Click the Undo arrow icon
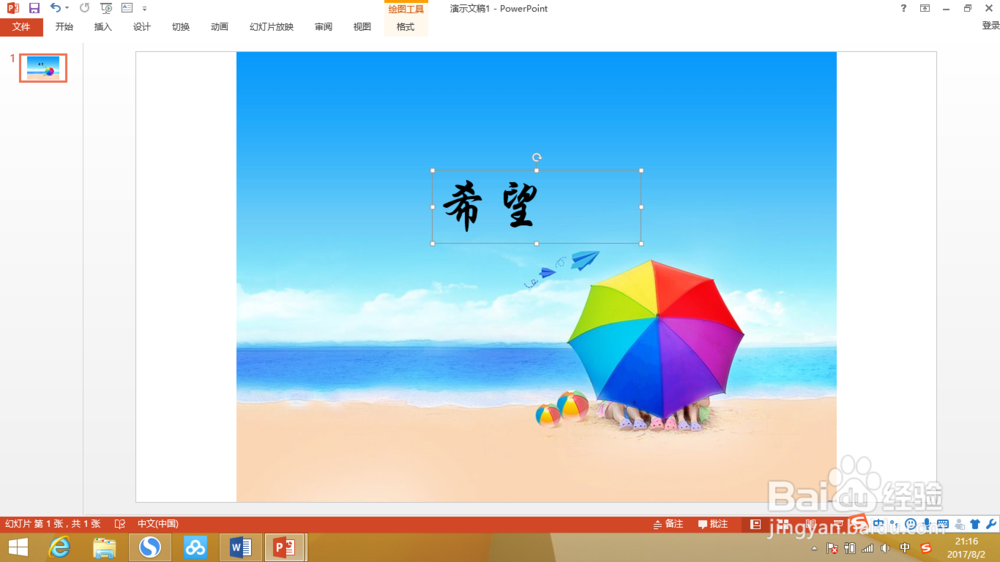Viewport: 1000px width, 562px height. (x=55, y=8)
